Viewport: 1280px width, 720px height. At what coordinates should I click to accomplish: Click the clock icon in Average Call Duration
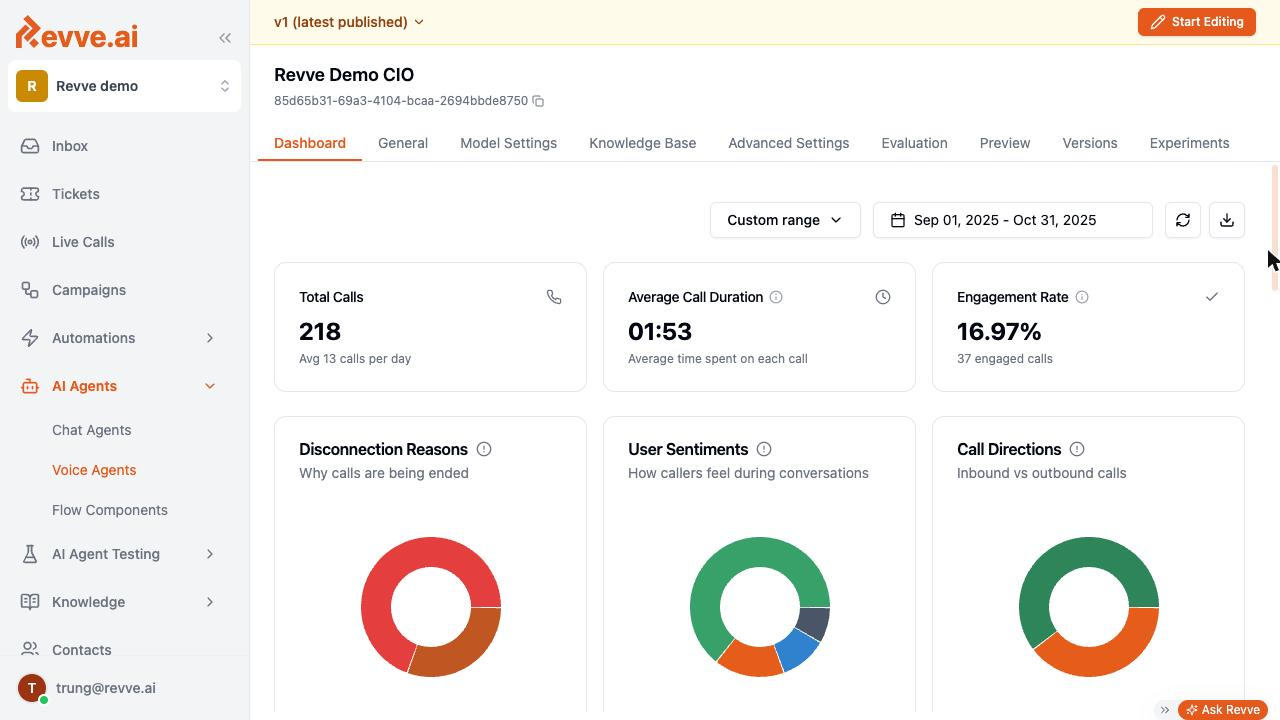pos(883,297)
